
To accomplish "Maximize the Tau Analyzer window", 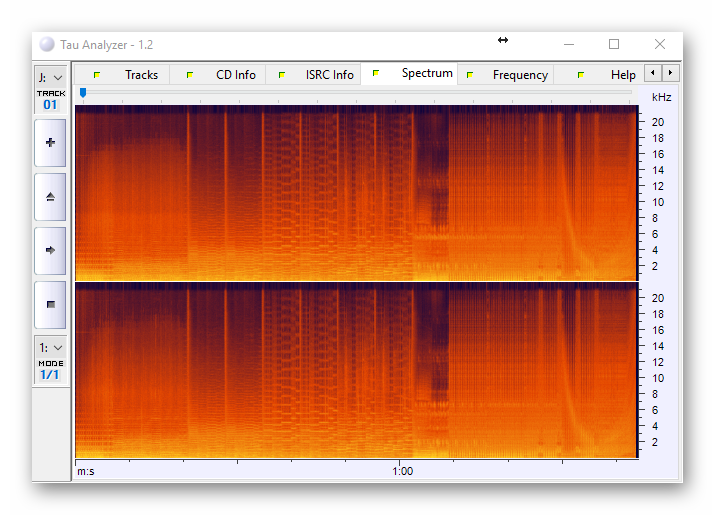I will click(614, 44).
